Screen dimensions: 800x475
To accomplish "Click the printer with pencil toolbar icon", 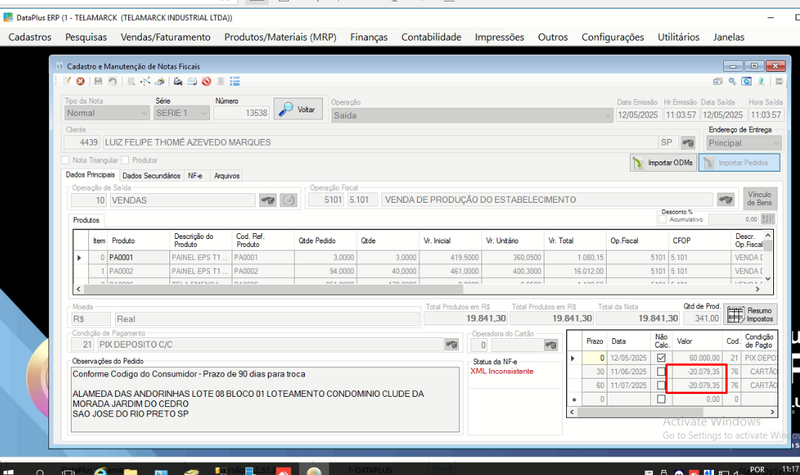I will [x=160, y=81].
